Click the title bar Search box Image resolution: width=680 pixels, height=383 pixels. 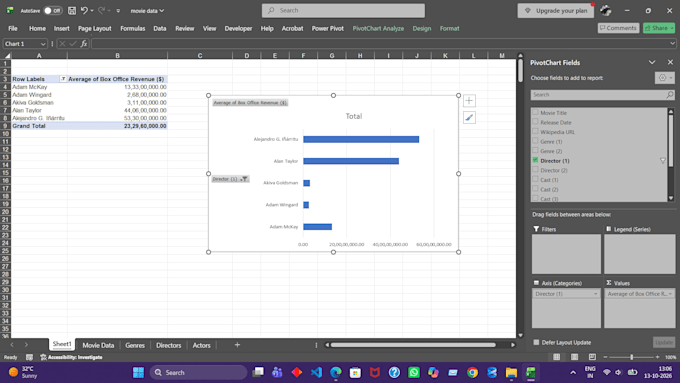coord(343,10)
